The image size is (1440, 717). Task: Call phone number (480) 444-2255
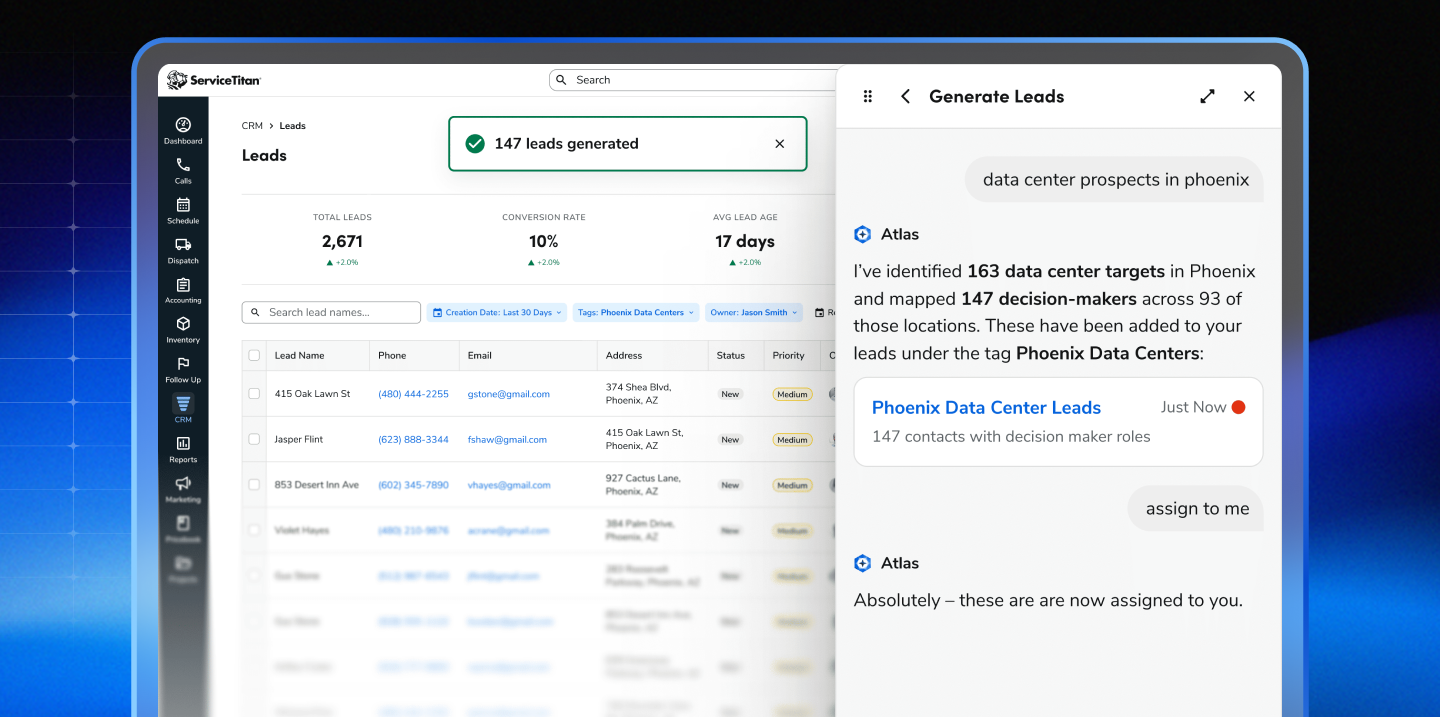pyautogui.click(x=413, y=394)
